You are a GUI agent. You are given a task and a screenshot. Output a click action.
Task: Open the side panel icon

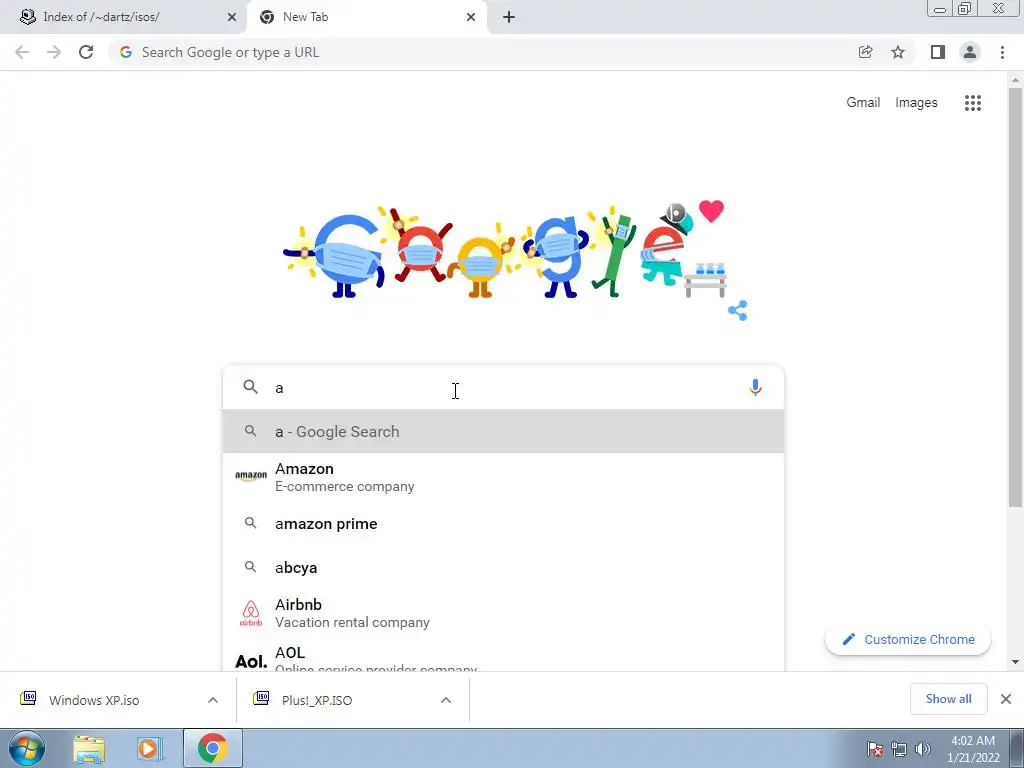coord(938,52)
